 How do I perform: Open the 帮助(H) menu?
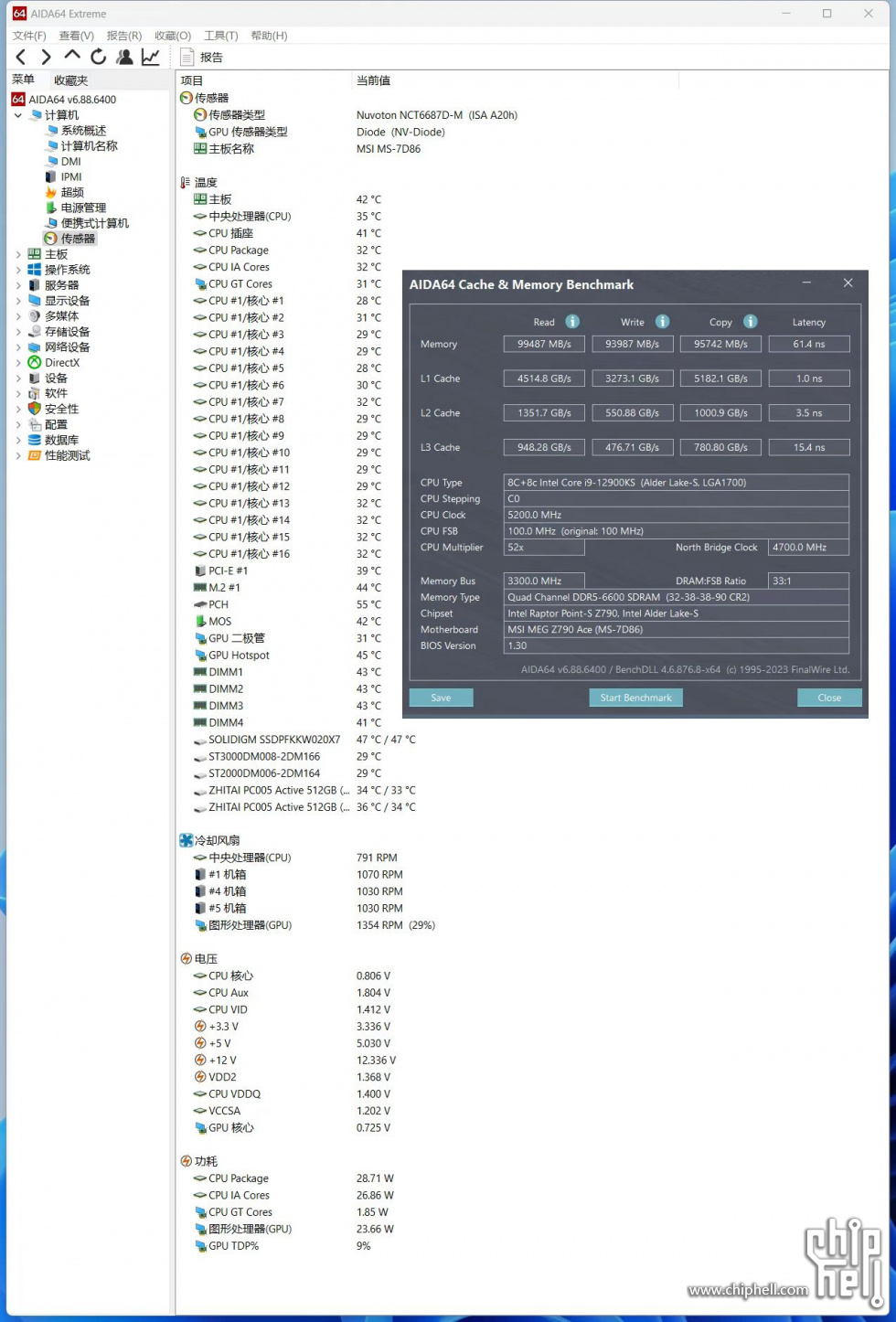[x=269, y=36]
